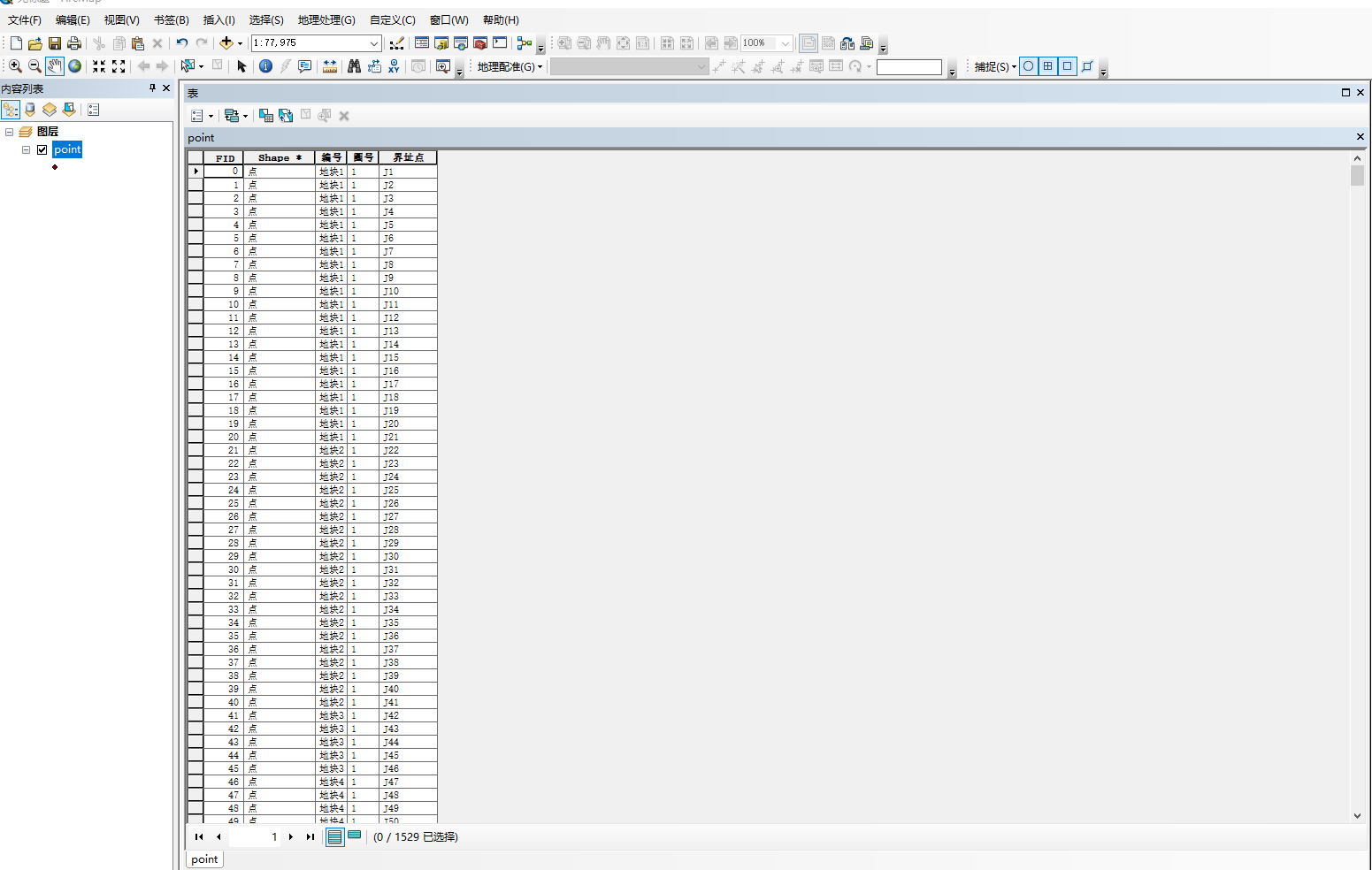Screen dimensions: 1372x870
Task: Open the 地理配准(G) dropdown menu
Action: [x=510, y=66]
